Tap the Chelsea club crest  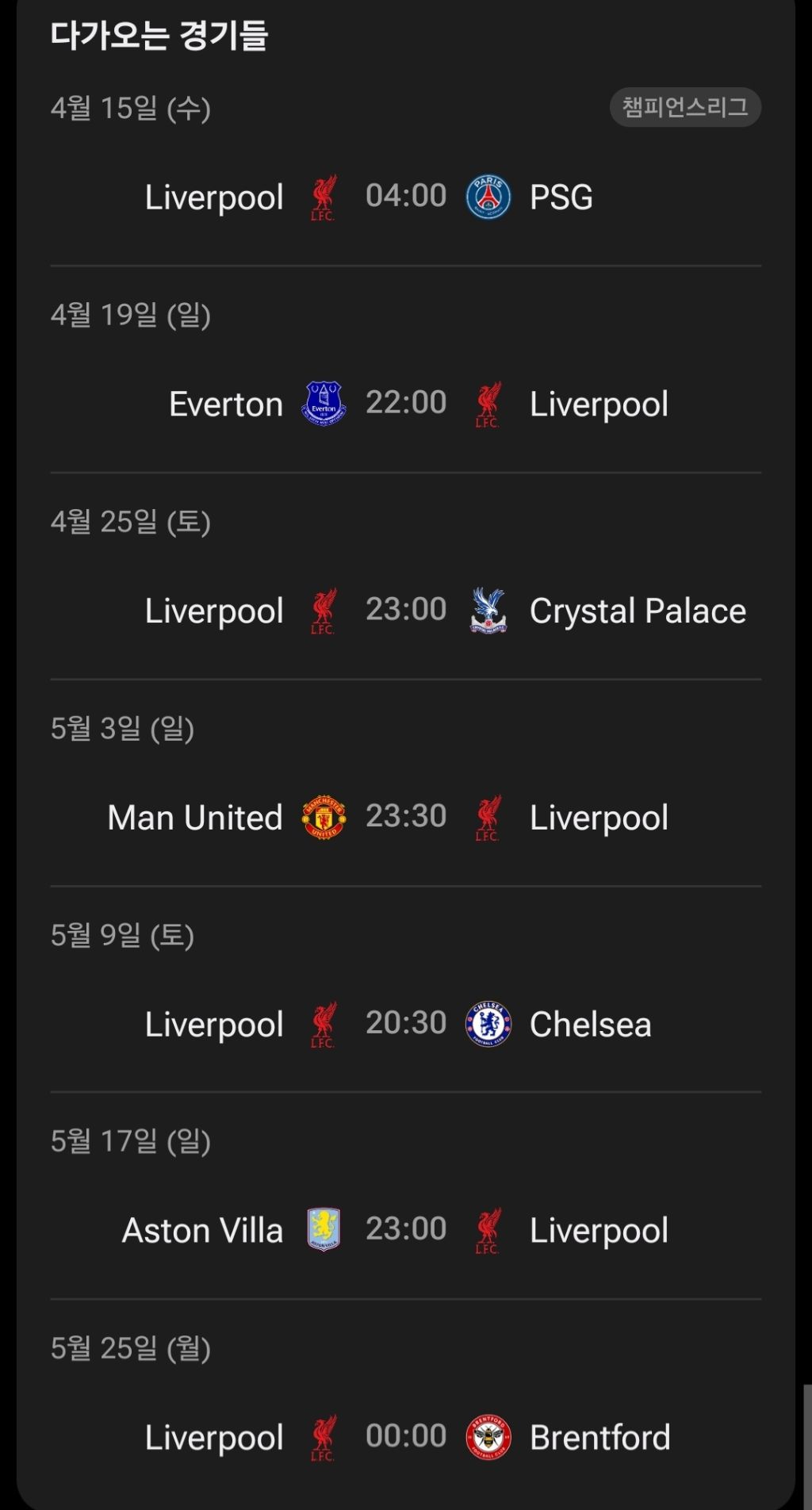click(x=488, y=1024)
